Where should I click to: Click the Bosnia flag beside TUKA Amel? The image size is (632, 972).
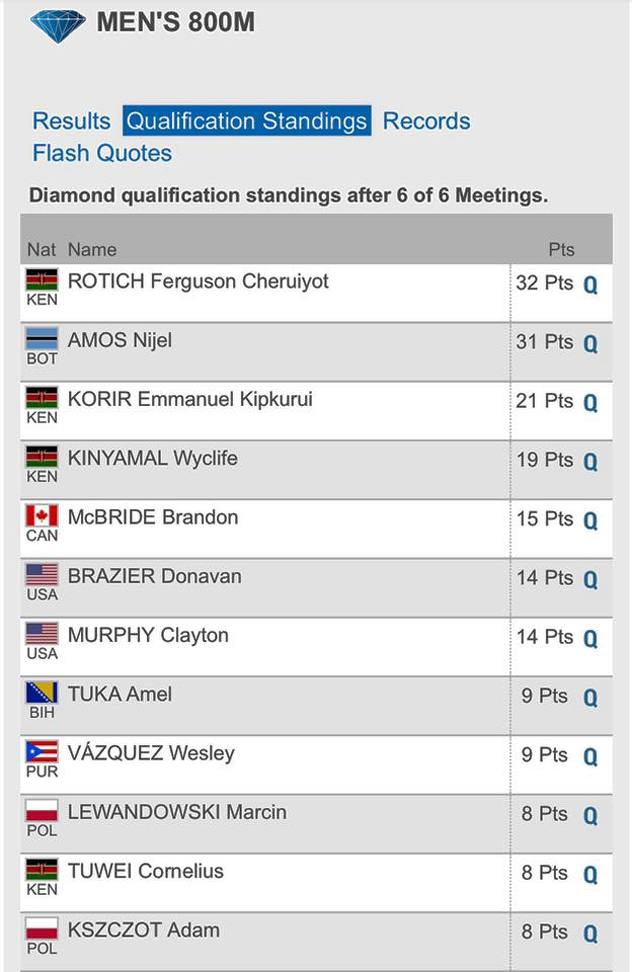[x=42, y=693]
